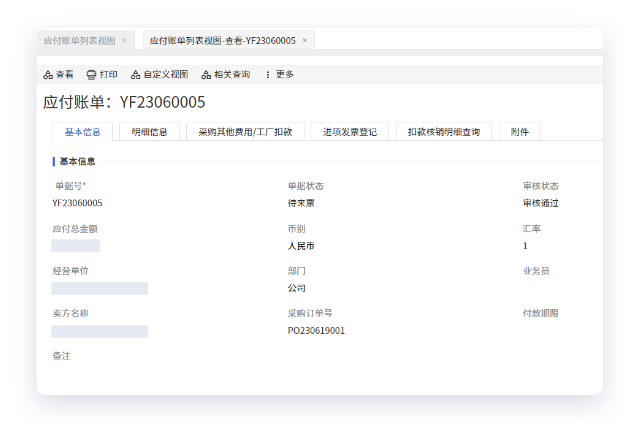The width and height of the screenshot is (639, 439).
Task: Close the 查看-YF23060005 tab
Action: coord(305,41)
